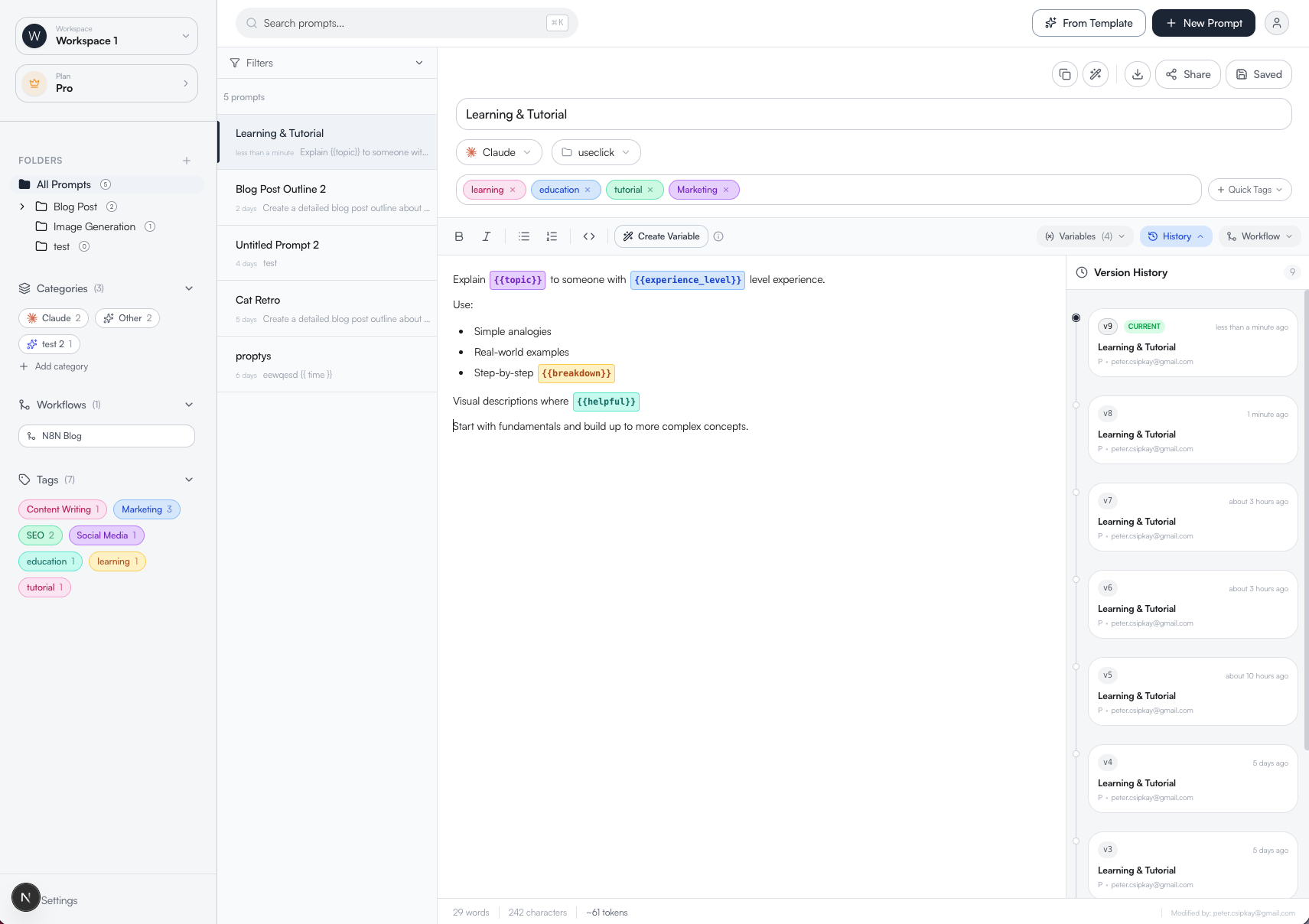Open the code block formatting tool
This screenshot has width=1309, height=924.
[x=589, y=236]
